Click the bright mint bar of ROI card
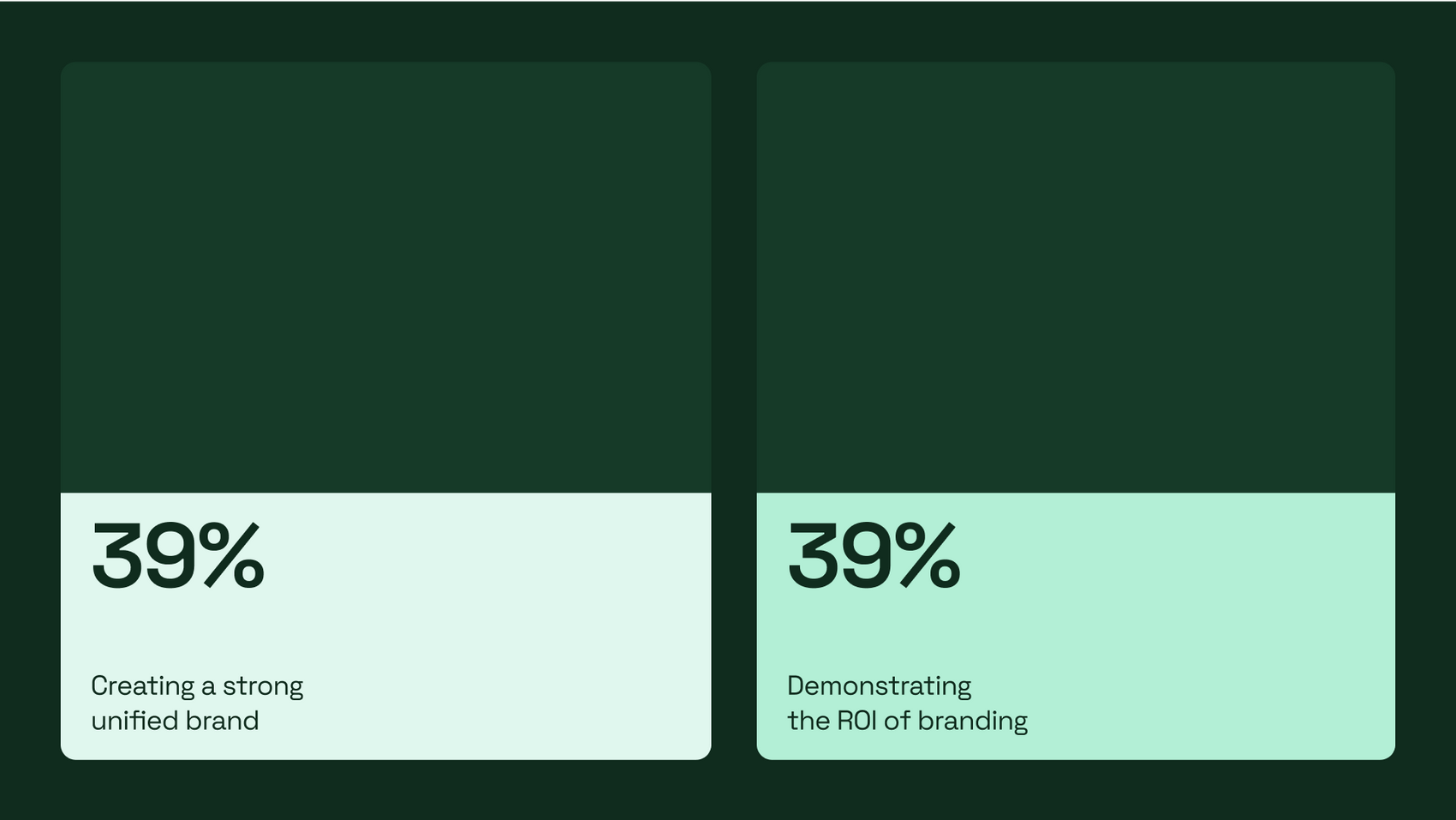The image size is (1456, 820). pos(1076,625)
